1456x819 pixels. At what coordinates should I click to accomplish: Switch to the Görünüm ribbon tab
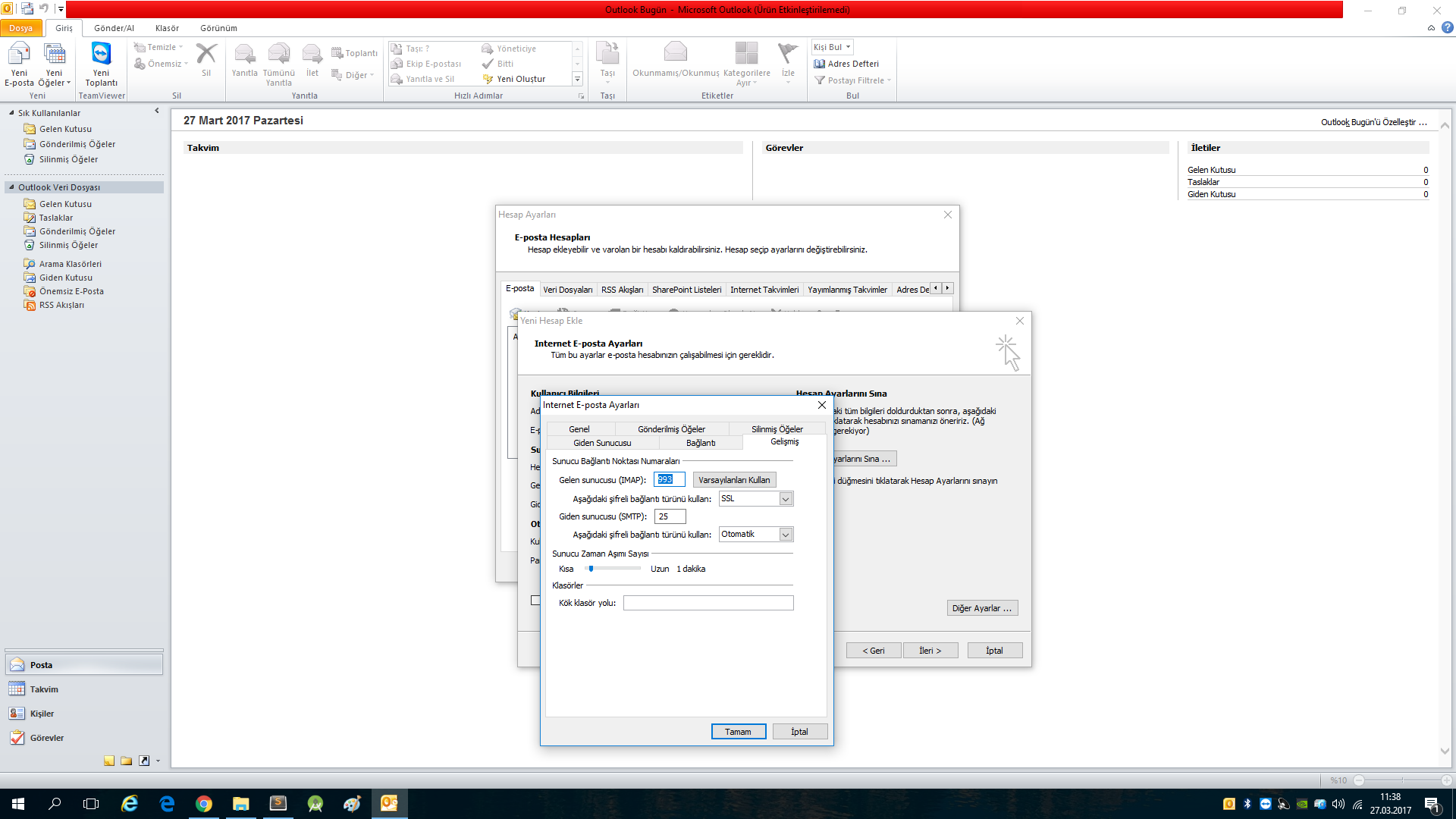218,28
